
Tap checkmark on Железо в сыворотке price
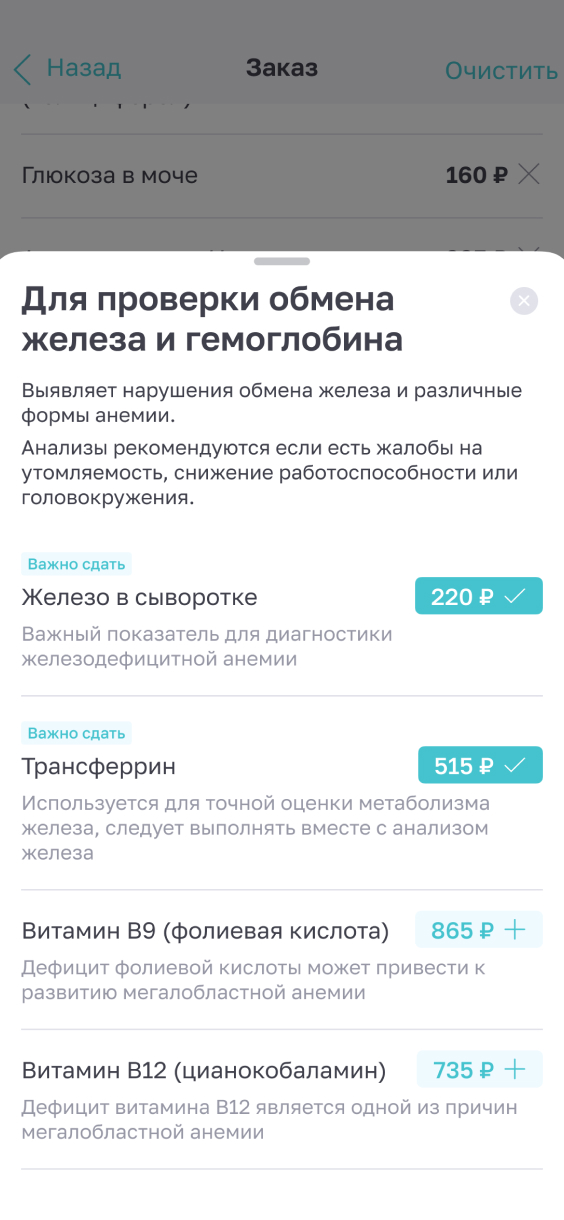[515, 597]
